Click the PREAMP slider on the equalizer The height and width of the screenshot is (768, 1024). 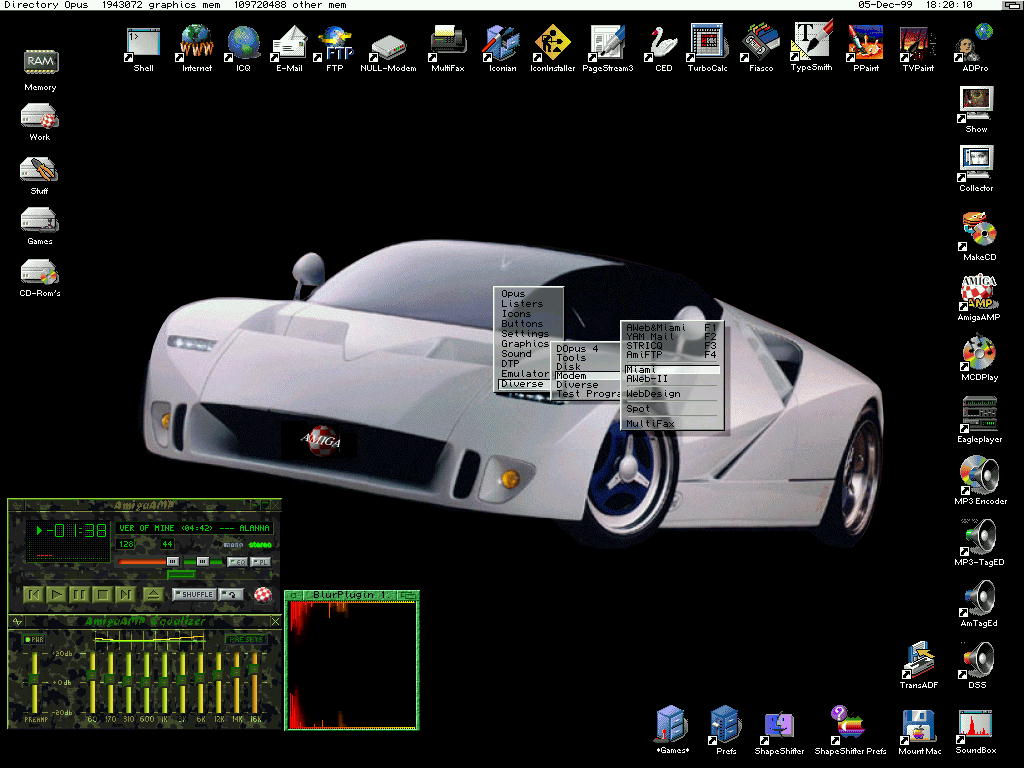pyautogui.click(x=34, y=677)
